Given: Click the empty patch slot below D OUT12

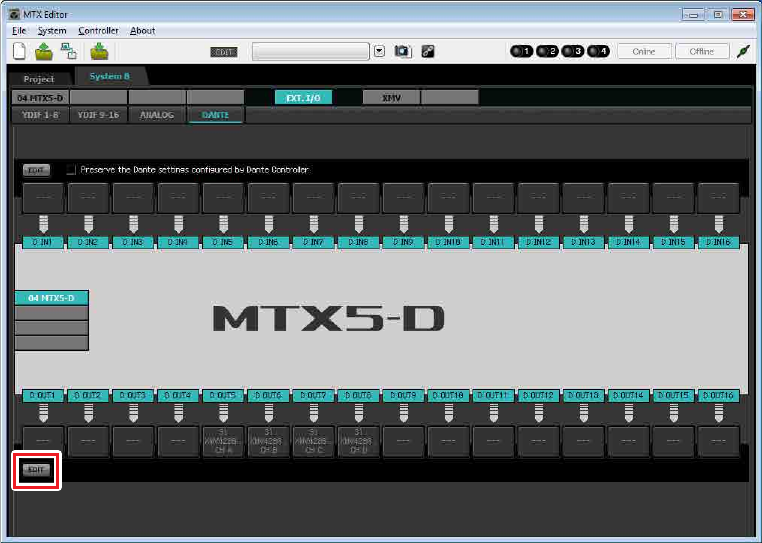Looking at the screenshot, I should [538, 441].
